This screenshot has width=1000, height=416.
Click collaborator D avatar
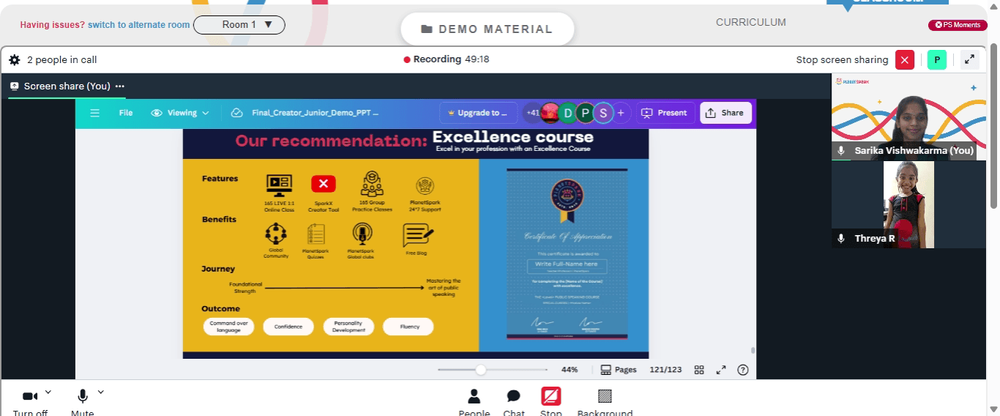(x=567, y=114)
